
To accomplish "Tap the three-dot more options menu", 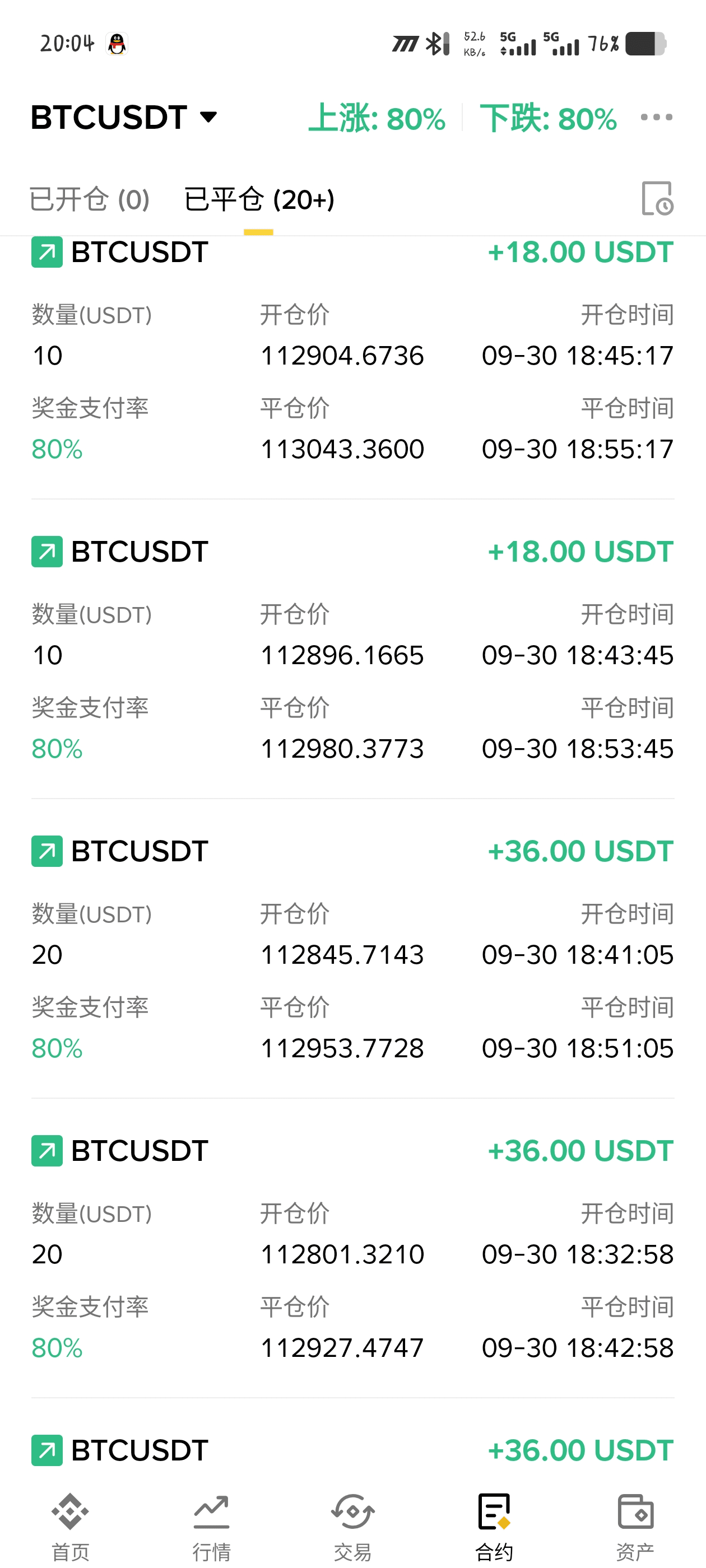I will coord(656,118).
